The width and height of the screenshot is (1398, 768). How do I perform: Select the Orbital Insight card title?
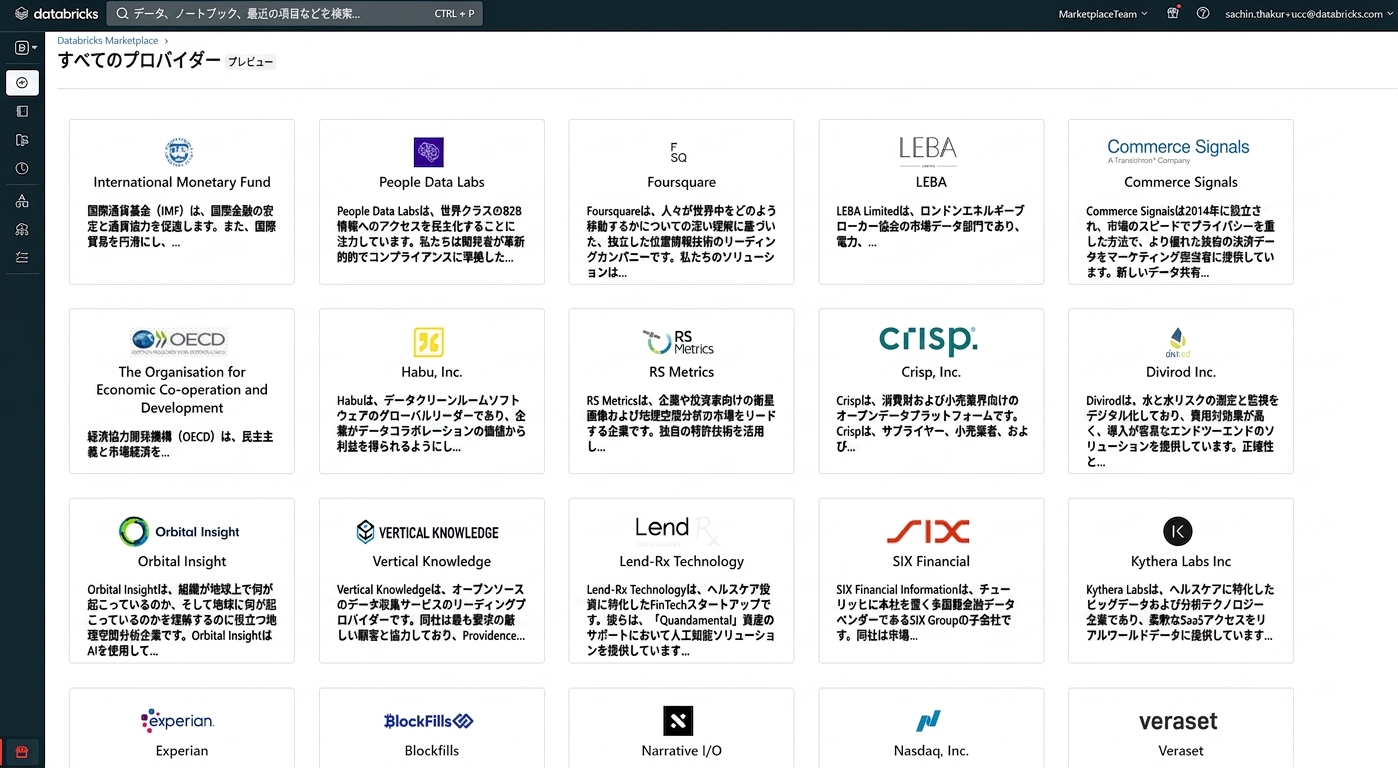[182, 561]
